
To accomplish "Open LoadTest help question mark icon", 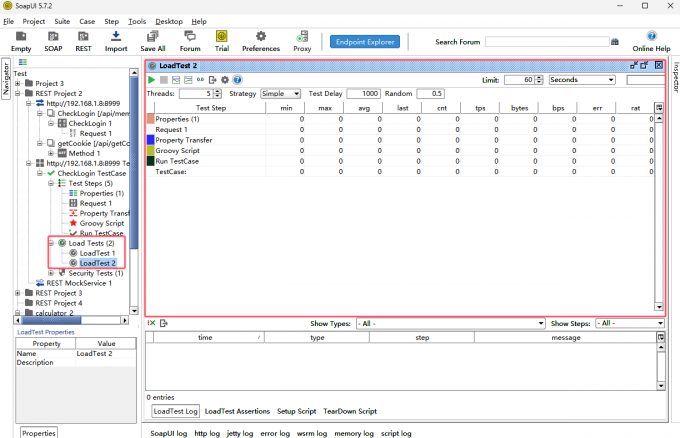I will pyautogui.click(x=237, y=80).
